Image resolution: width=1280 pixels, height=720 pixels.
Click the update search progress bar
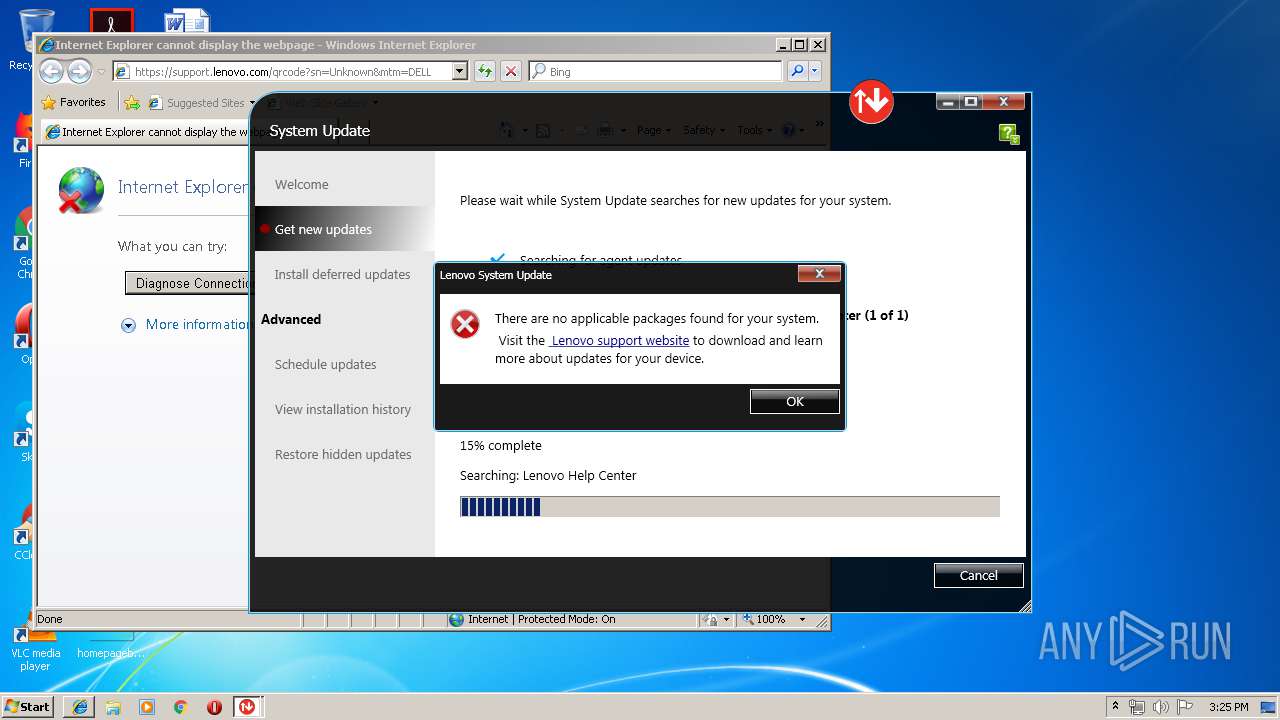coord(729,507)
